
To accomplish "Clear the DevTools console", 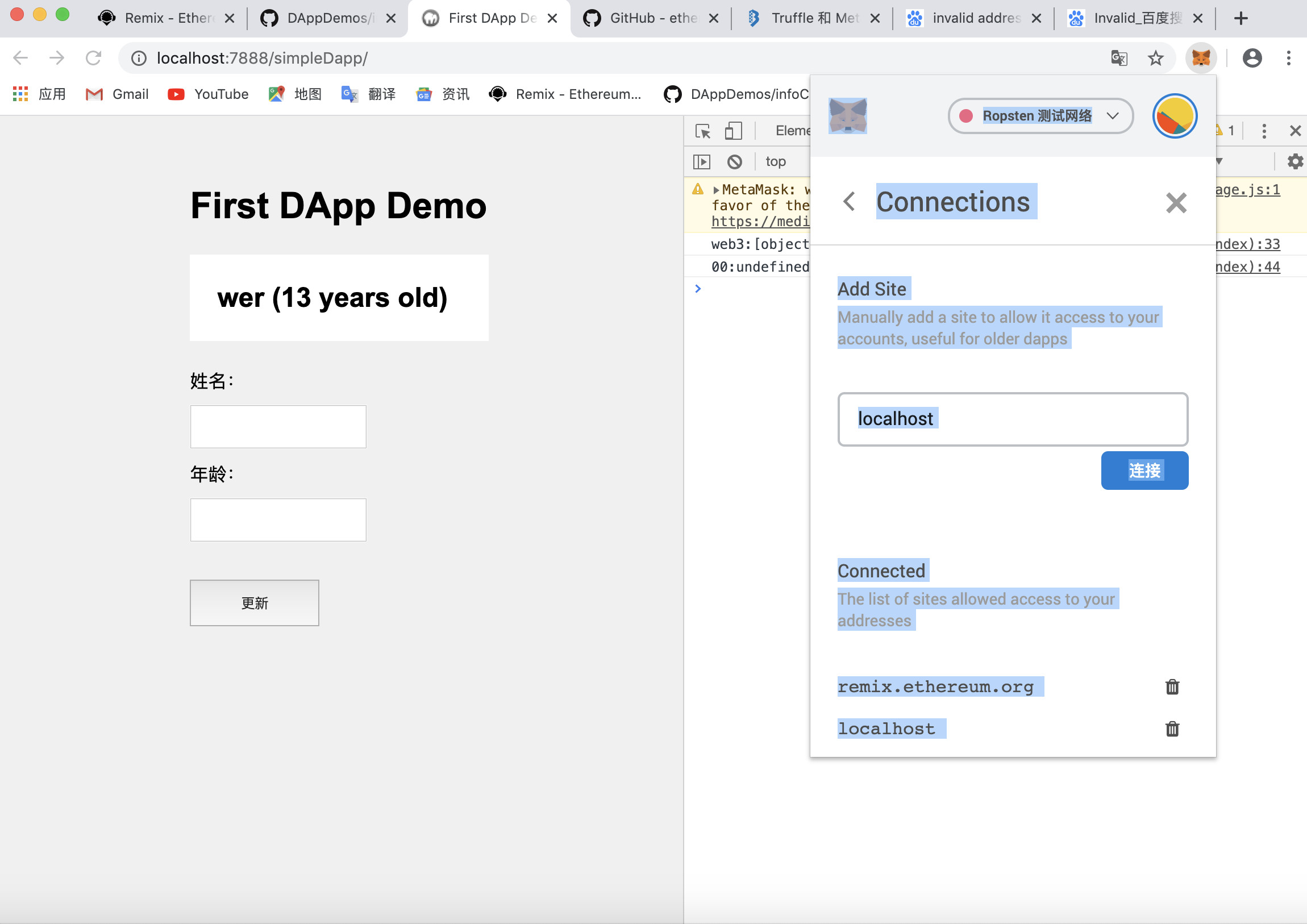I will coord(734,162).
